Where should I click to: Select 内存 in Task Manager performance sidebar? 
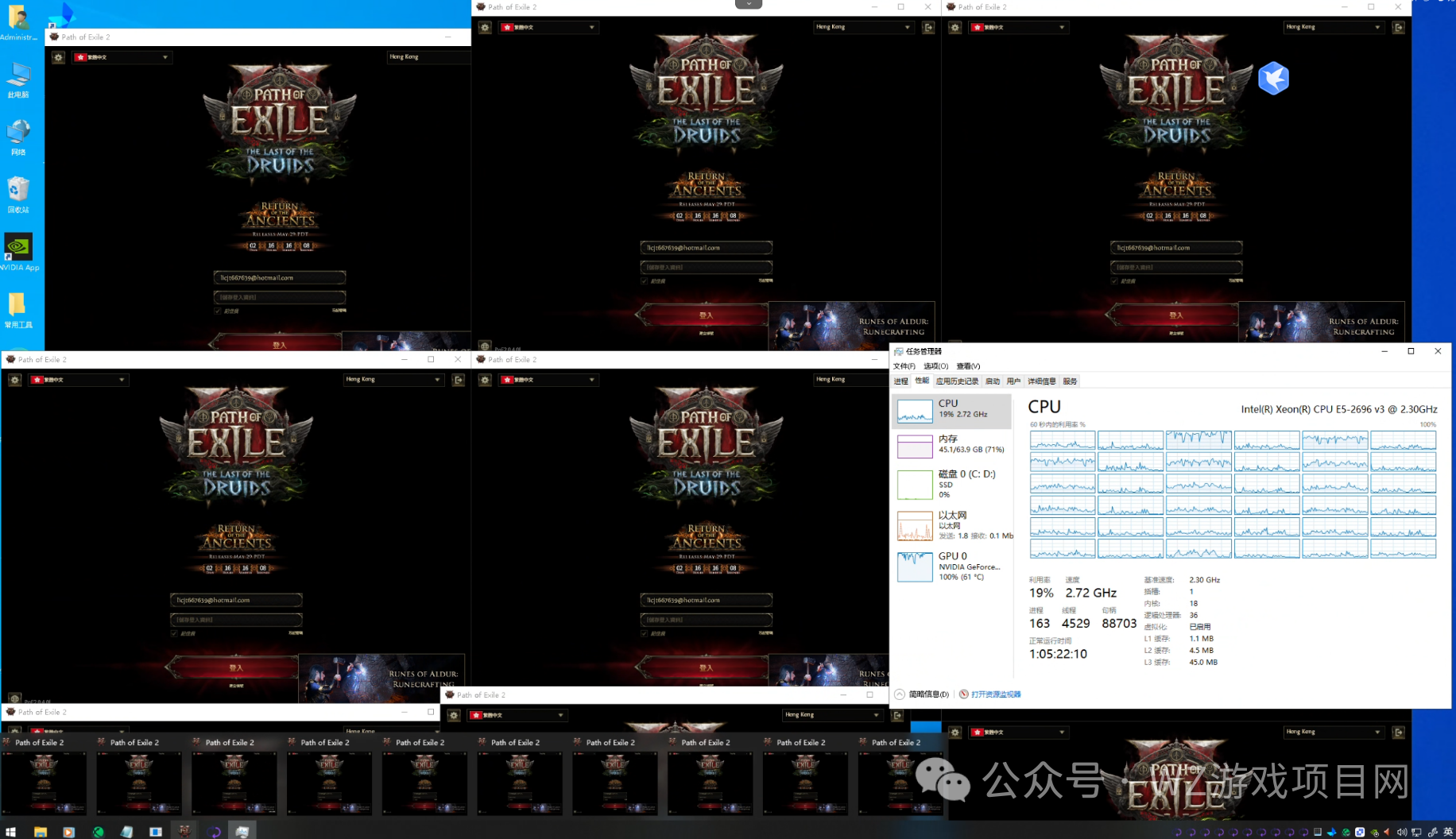(x=952, y=445)
